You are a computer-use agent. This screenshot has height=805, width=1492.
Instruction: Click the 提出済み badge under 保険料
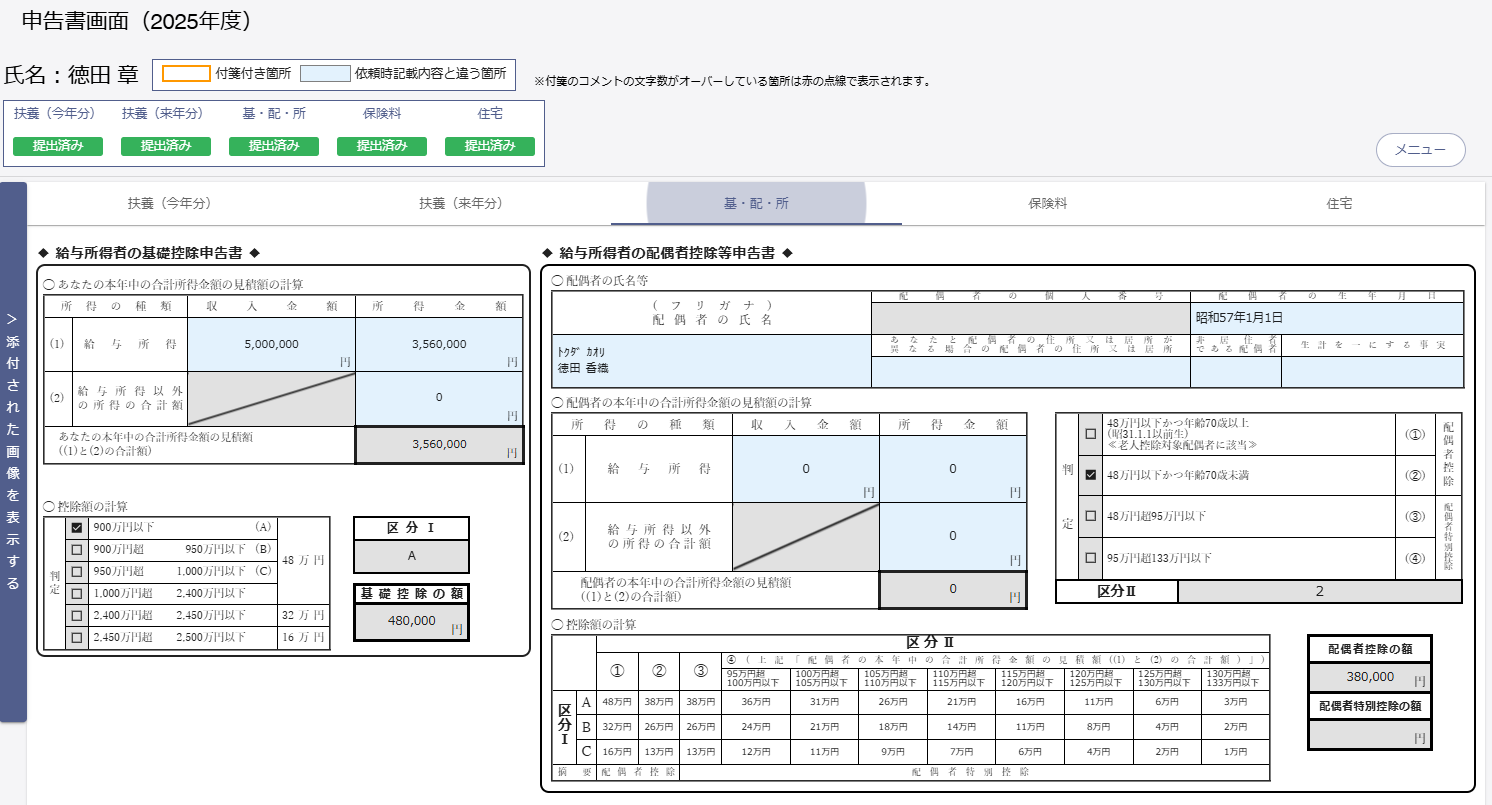pyautogui.click(x=382, y=146)
